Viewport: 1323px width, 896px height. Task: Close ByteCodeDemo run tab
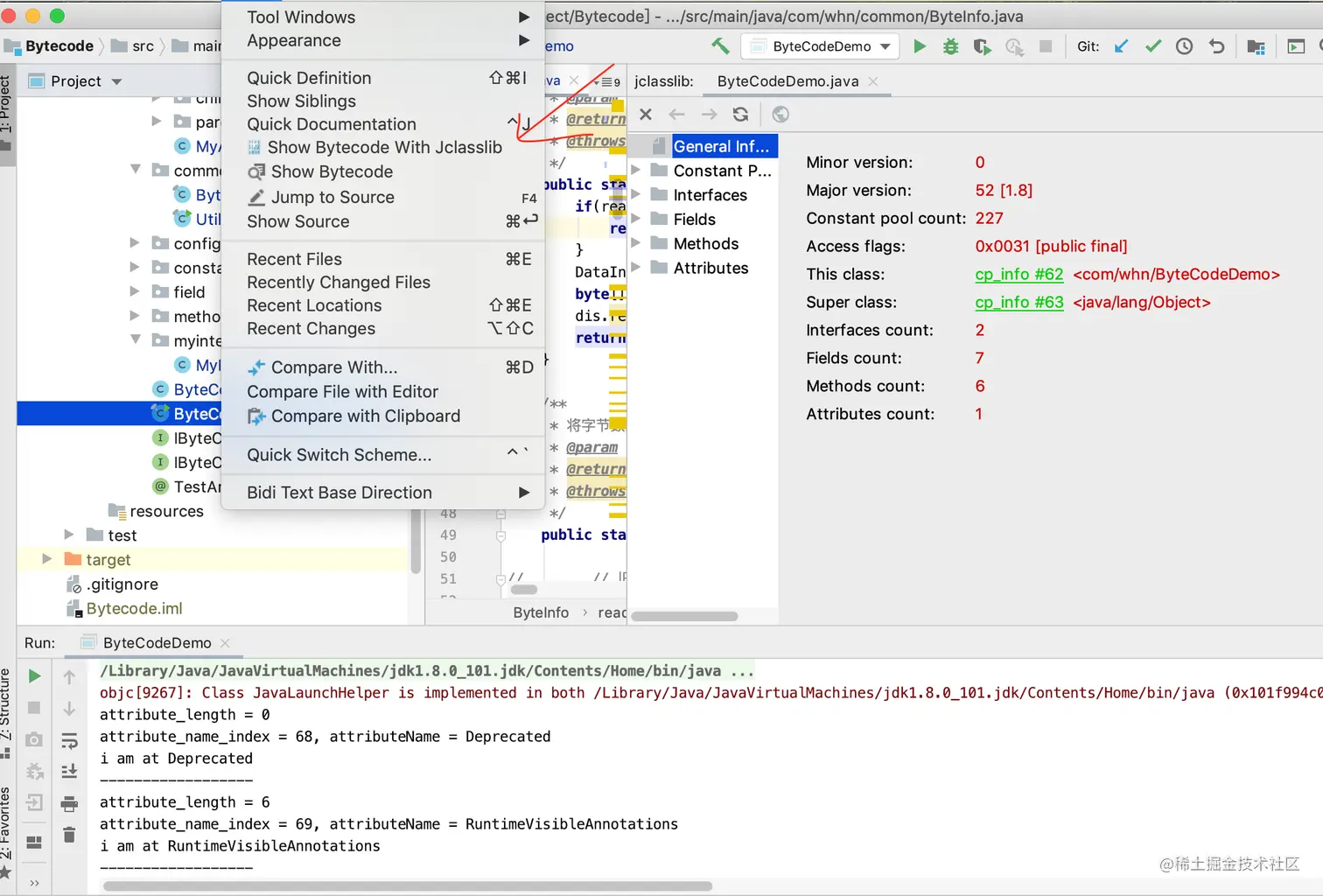[x=225, y=643]
